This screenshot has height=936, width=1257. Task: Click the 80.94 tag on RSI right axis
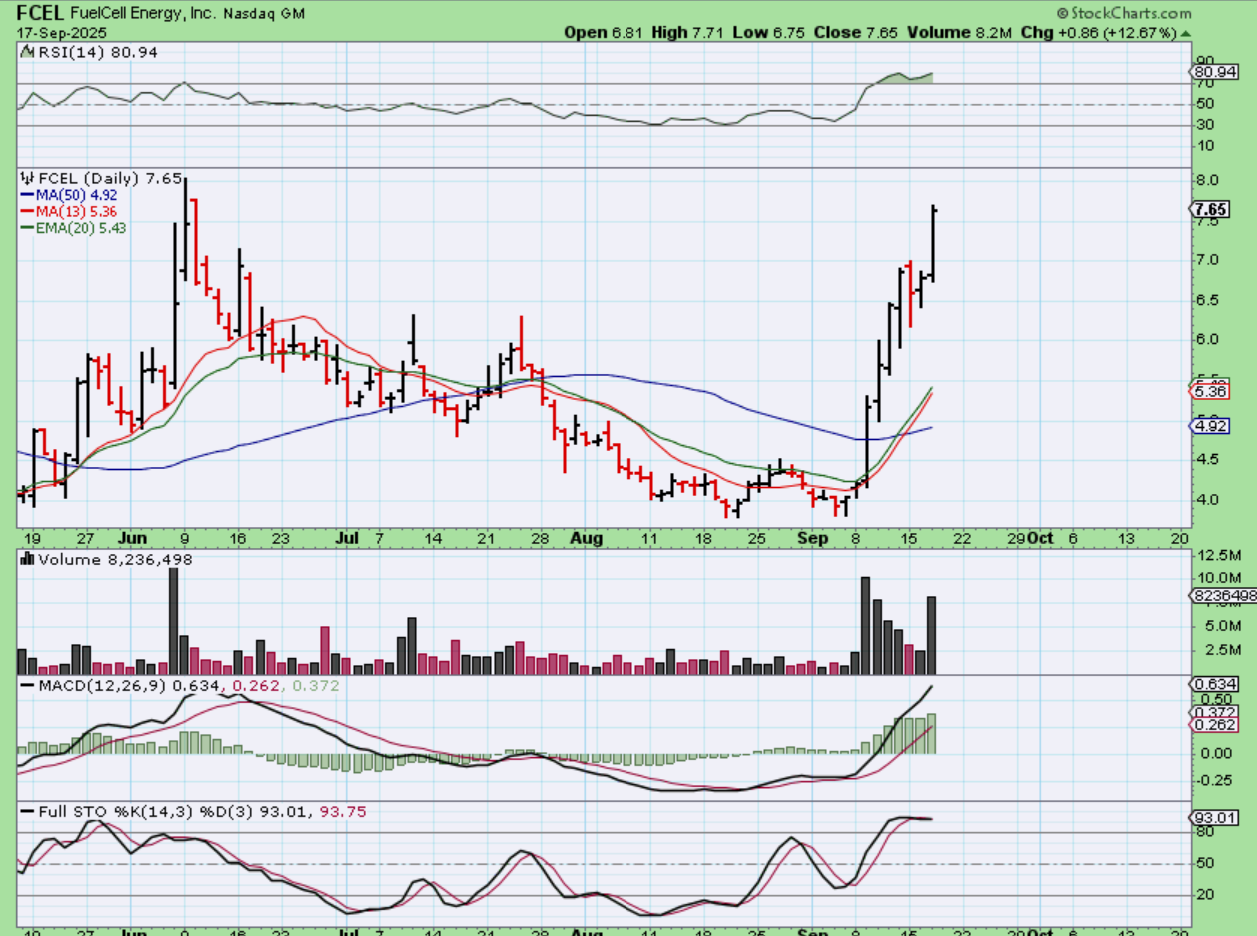point(1216,72)
